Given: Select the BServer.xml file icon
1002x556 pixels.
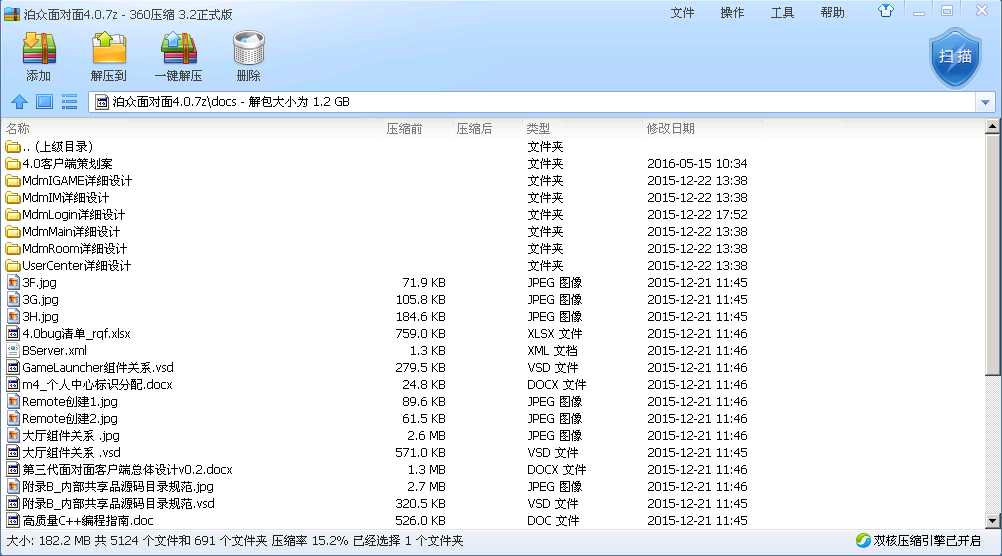Looking at the screenshot, I should coord(13,350).
